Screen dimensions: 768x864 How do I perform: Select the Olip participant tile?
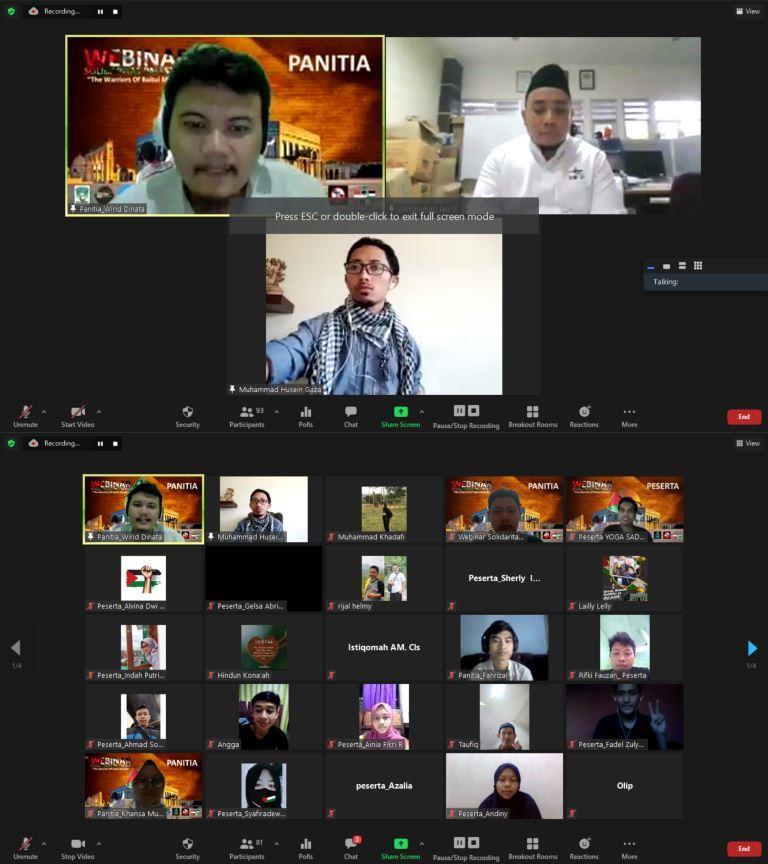point(625,786)
